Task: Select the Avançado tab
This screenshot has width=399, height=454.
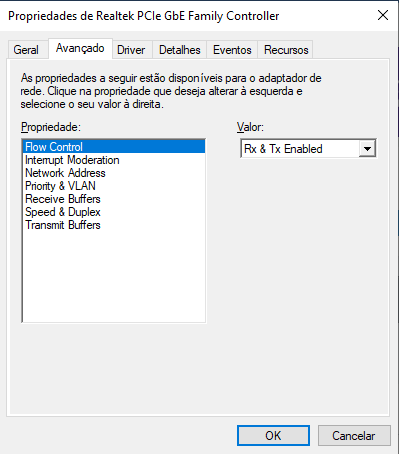Action: 80,48
